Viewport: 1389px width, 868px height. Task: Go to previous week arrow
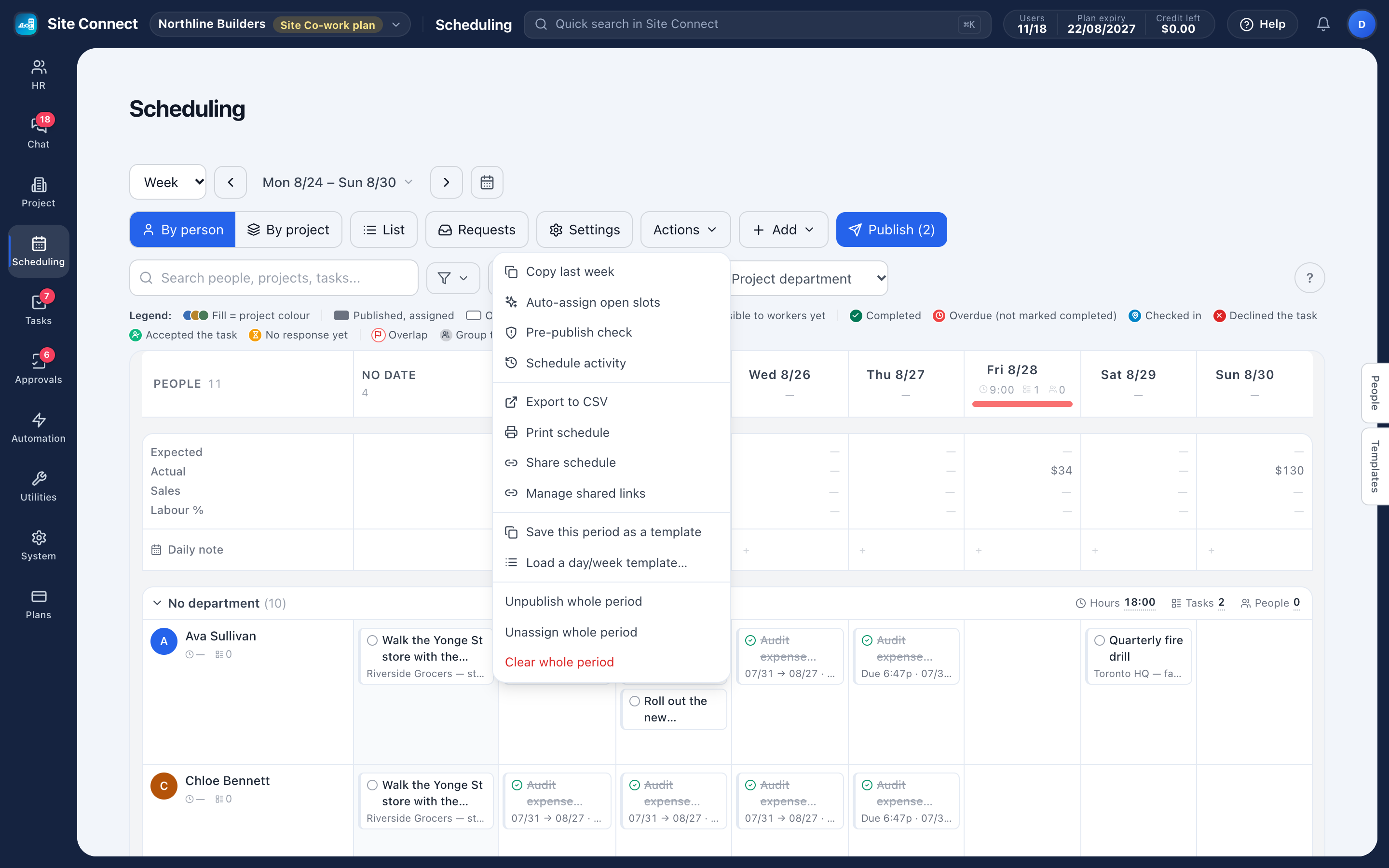pos(231,183)
